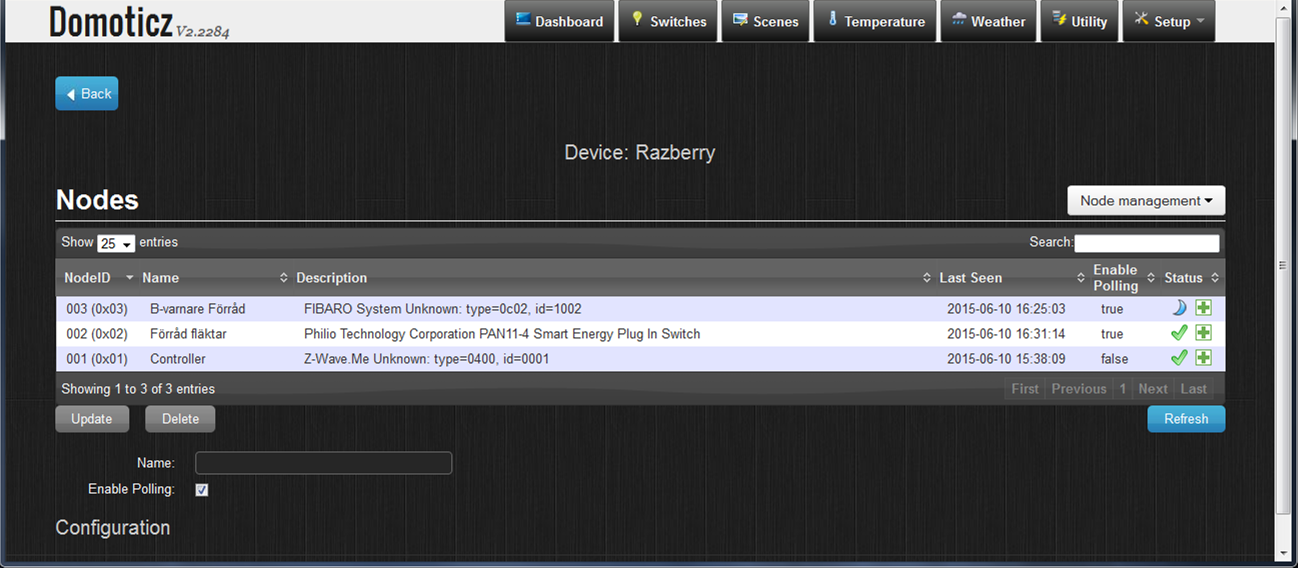The image size is (1298, 568).
Task: Expand the Node management dropdown
Action: (1146, 201)
